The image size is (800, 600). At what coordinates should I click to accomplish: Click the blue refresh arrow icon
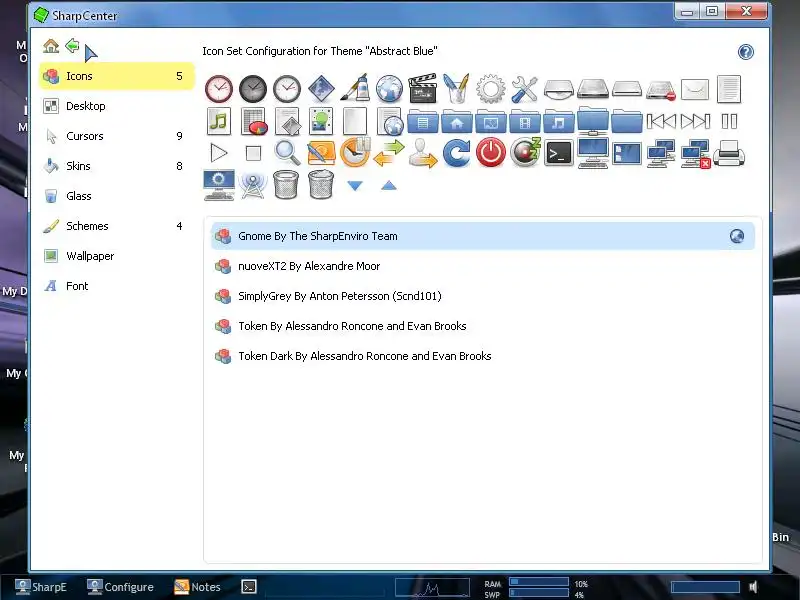(457, 153)
